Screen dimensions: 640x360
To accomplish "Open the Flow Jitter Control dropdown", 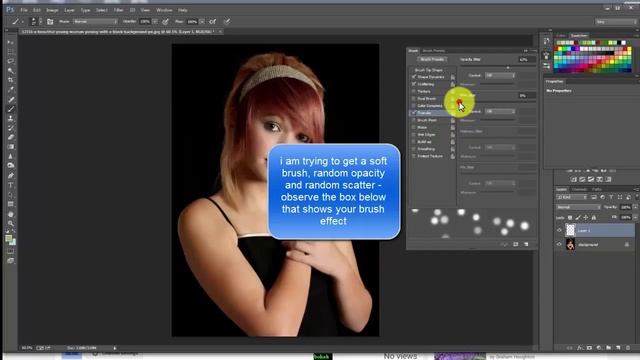I will (x=500, y=111).
